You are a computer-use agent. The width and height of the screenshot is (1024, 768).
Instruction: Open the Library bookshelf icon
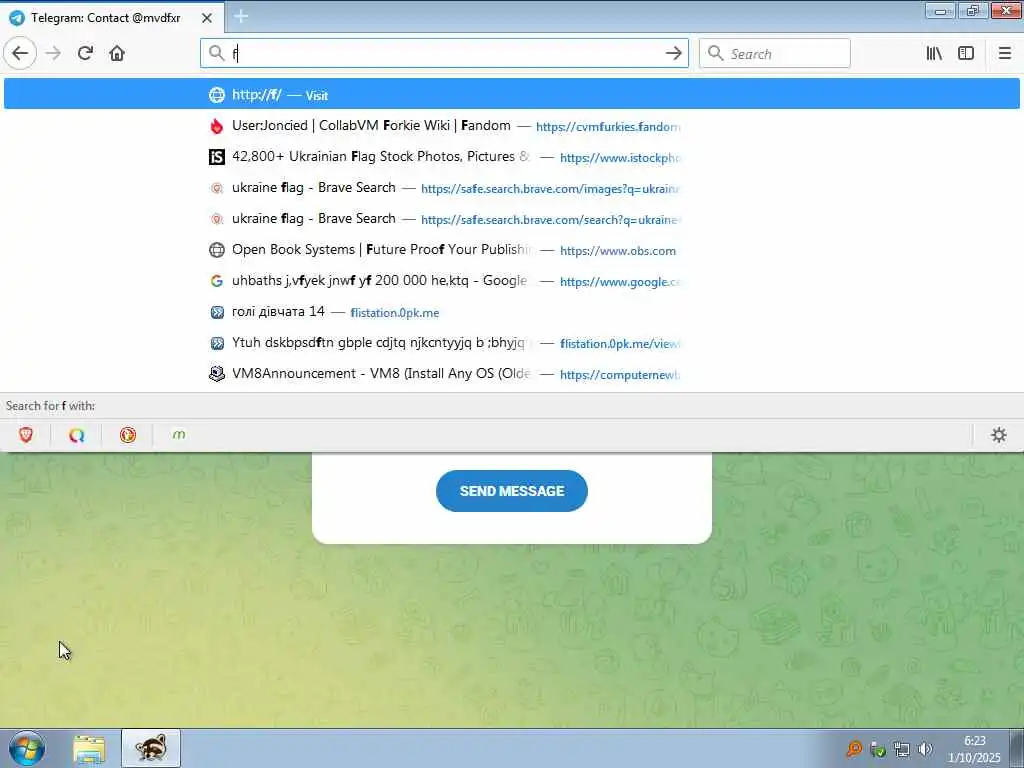coord(935,53)
